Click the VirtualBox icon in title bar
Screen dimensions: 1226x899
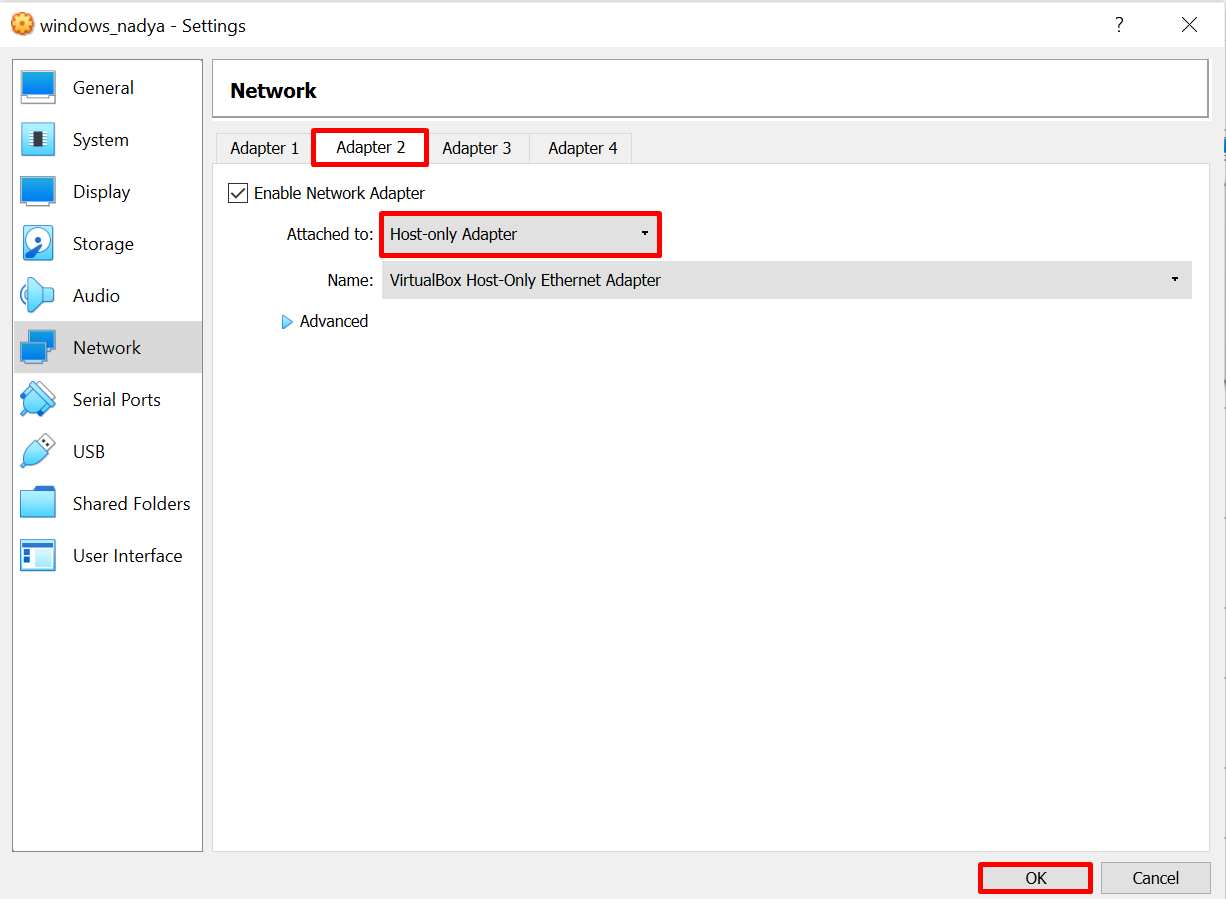click(x=22, y=25)
